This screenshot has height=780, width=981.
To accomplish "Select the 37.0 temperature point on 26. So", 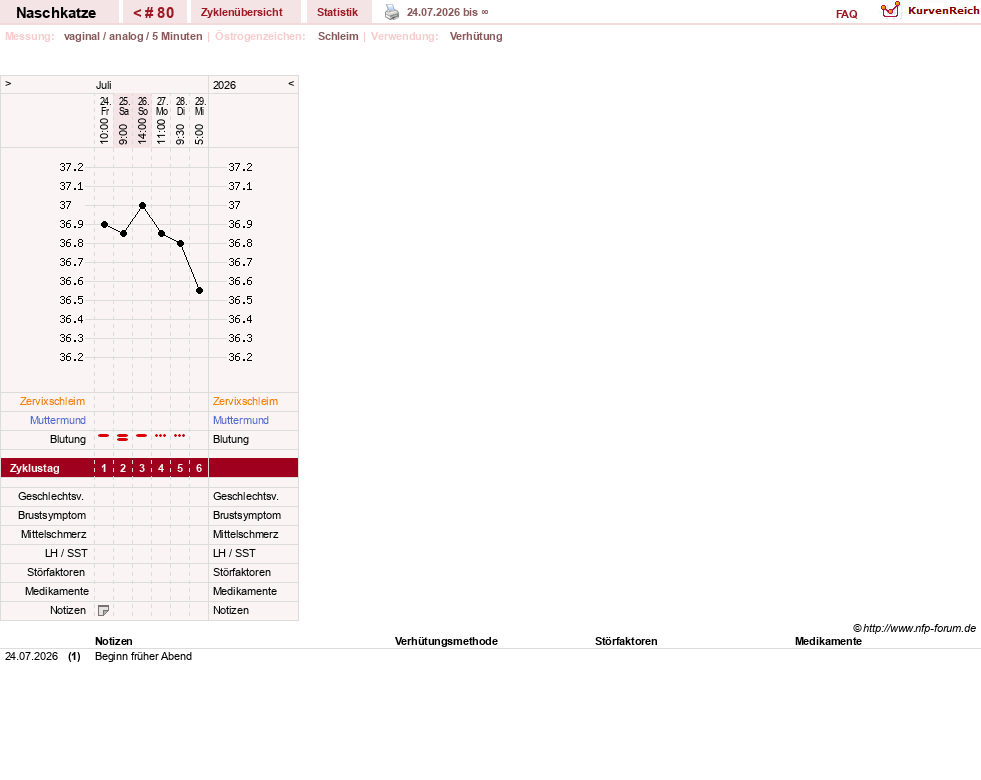I will click(x=143, y=206).
